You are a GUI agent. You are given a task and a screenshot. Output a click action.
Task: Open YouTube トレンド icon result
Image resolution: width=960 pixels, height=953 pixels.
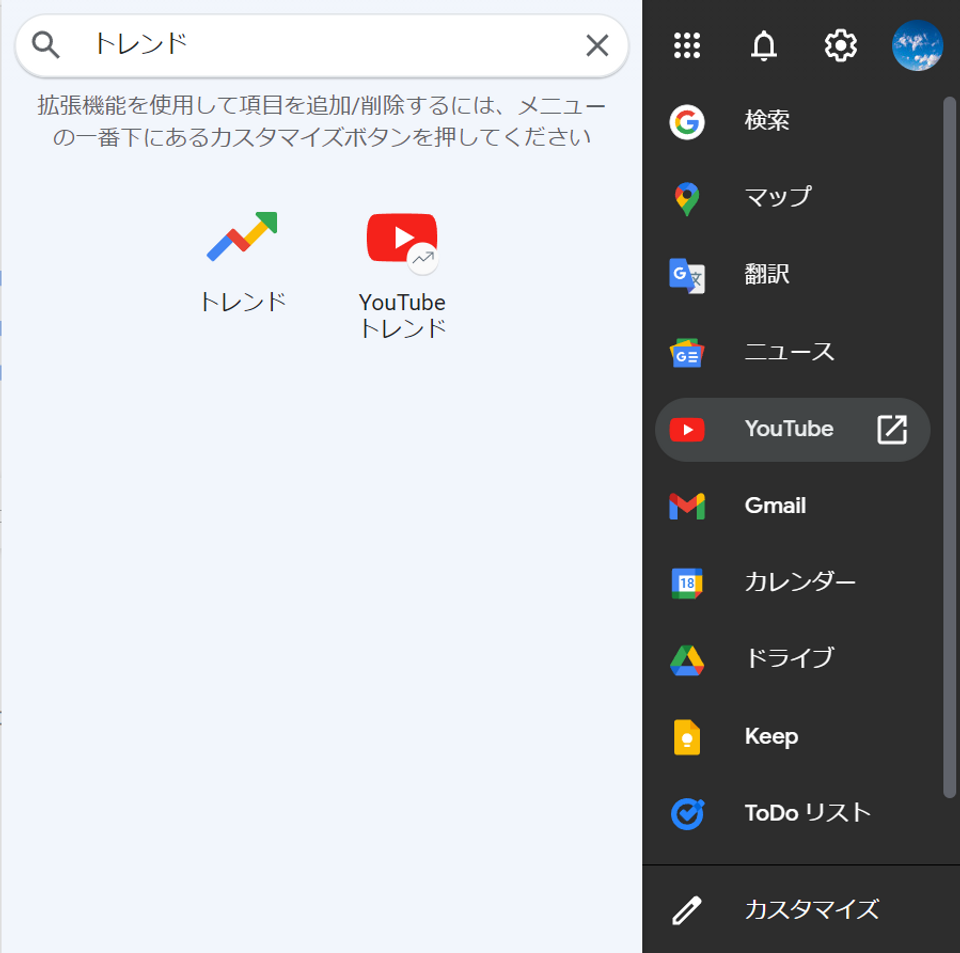(x=402, y=242)
